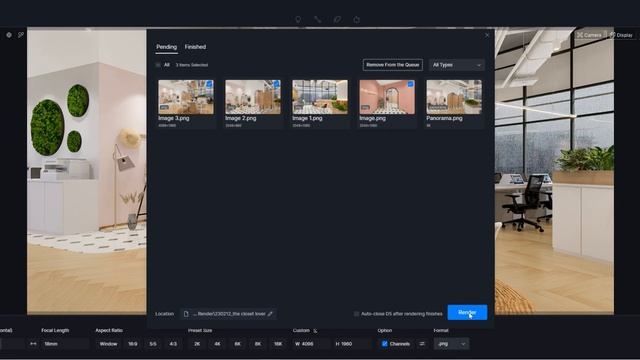Choose the 2K preset size
640x360 pixels.
[x=197, y=344]
